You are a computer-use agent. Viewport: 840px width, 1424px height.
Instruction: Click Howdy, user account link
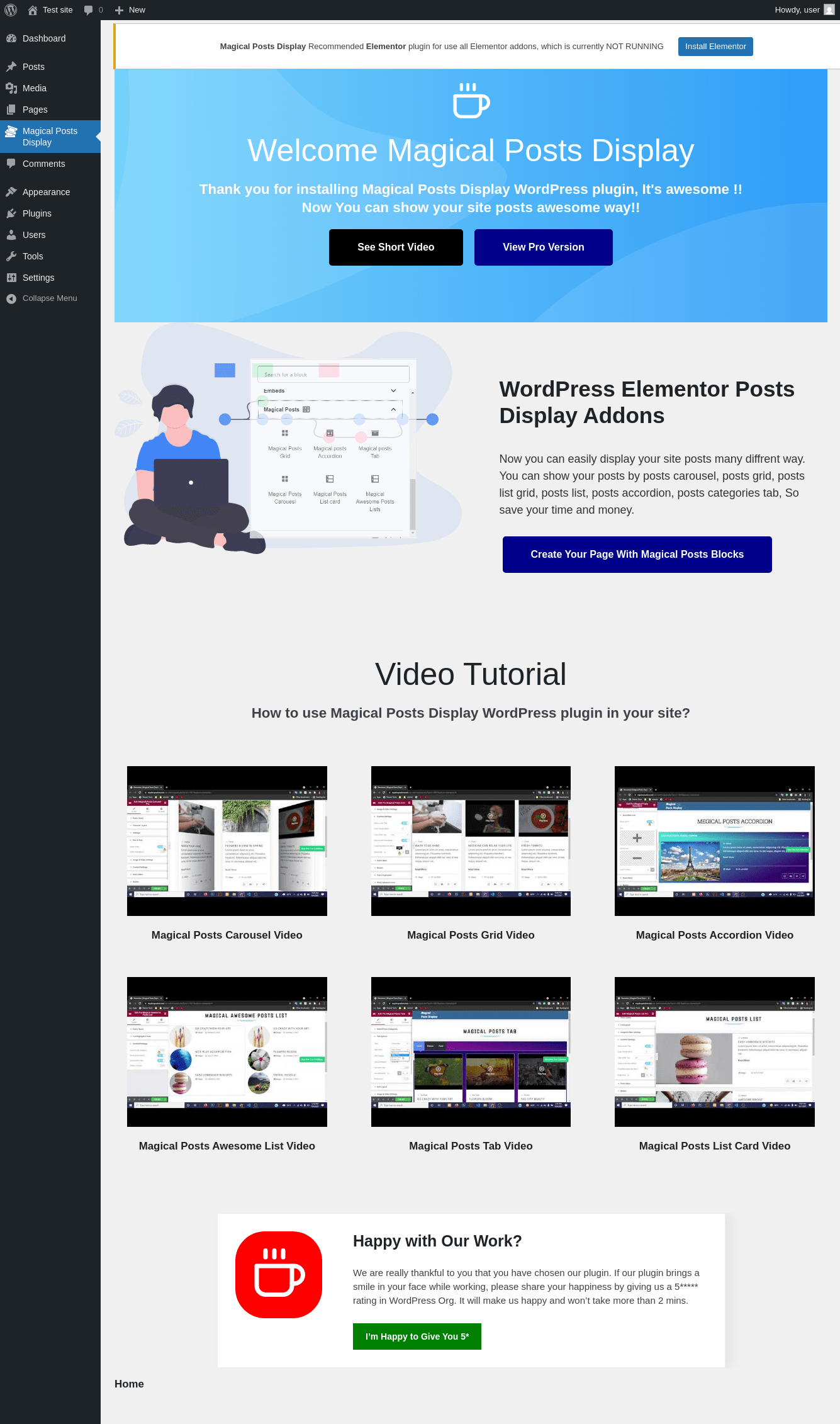click(797, 10)
